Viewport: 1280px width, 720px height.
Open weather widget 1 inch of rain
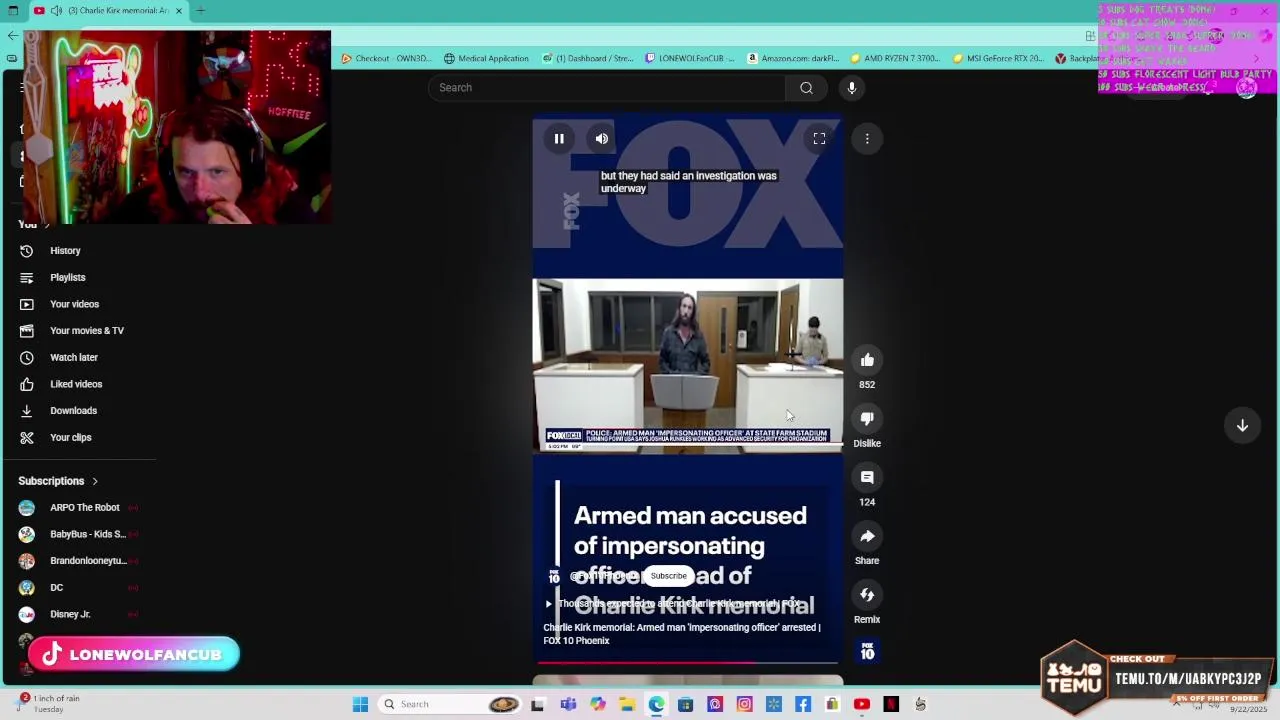[x=50, y=704]
